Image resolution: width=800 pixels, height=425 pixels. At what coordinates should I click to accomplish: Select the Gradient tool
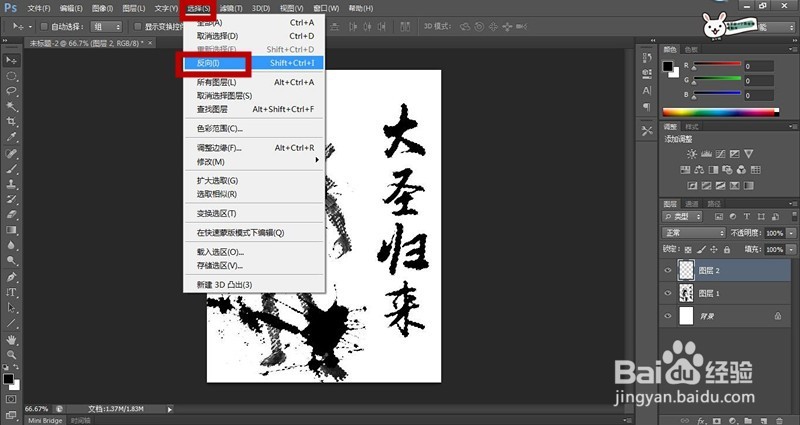(11, 230)
